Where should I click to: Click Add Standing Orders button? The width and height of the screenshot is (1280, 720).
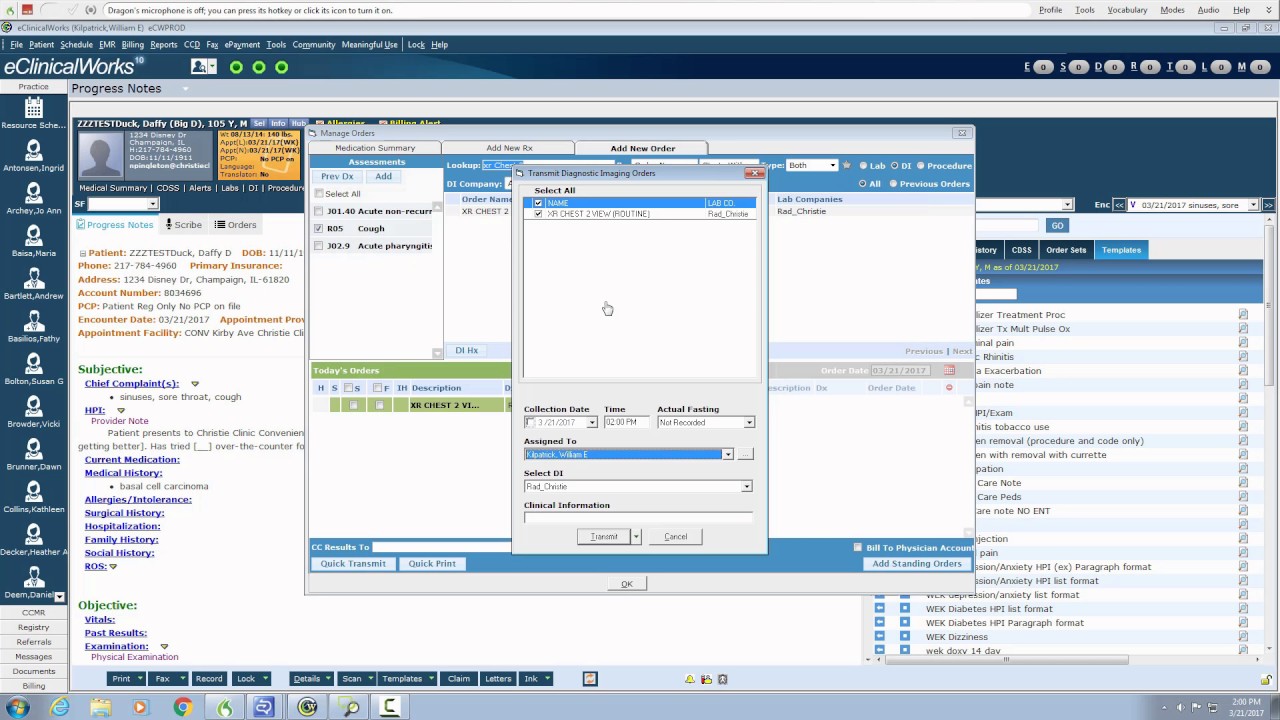pos(917,564)
